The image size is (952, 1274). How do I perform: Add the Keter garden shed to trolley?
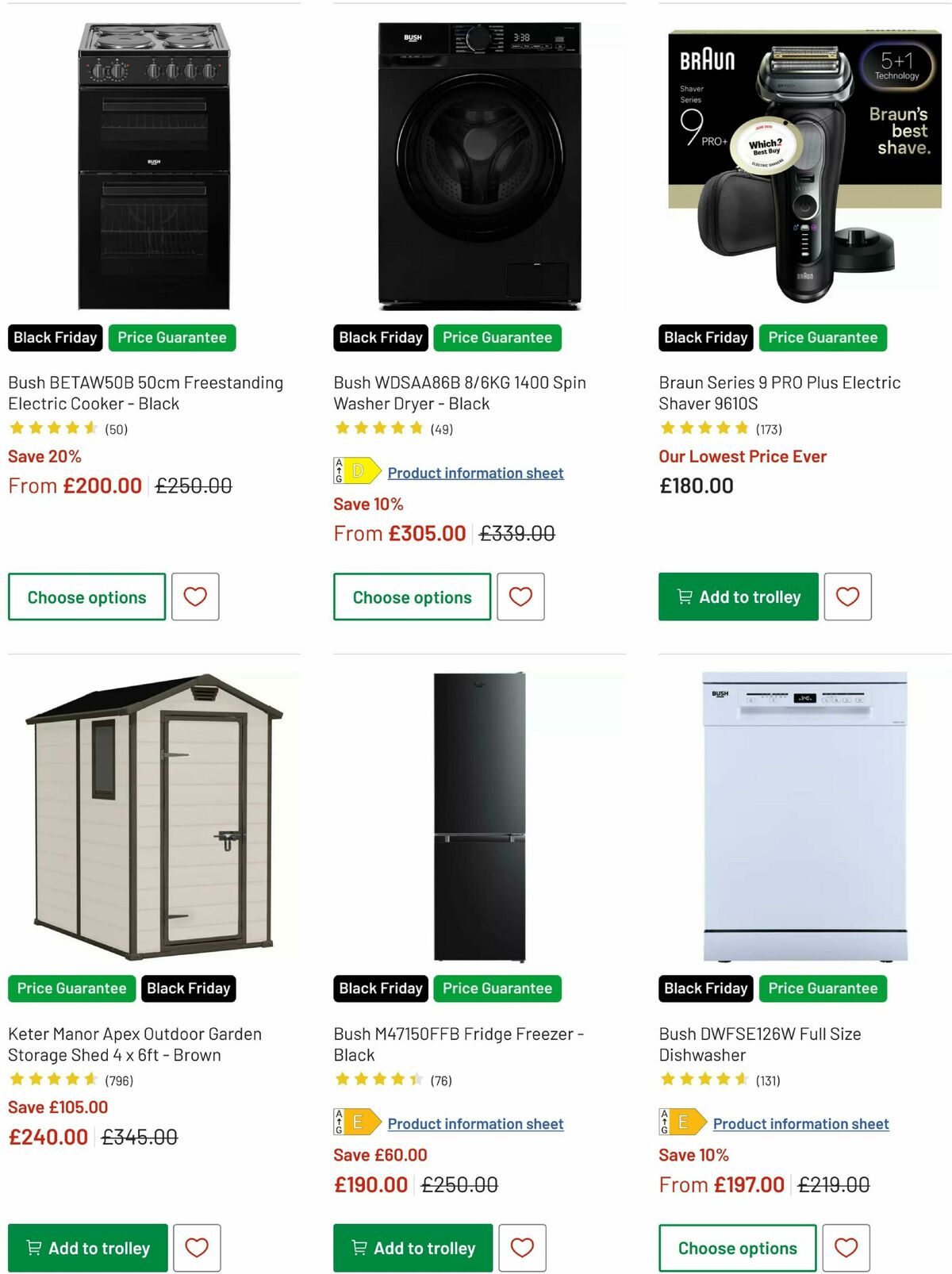[87, 1248]
